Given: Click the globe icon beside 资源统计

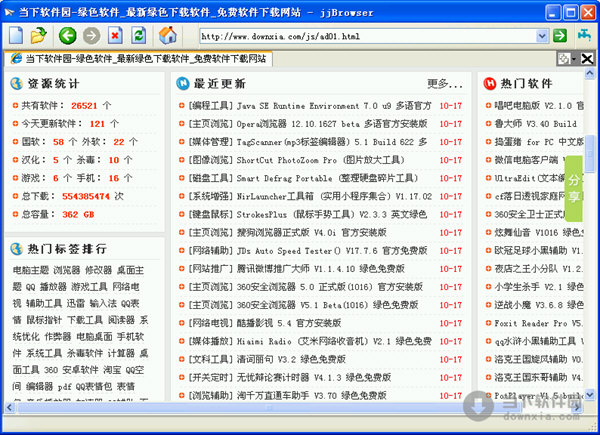Looking at the screenshot, I should pyautogui.click(x=16, y=83).
